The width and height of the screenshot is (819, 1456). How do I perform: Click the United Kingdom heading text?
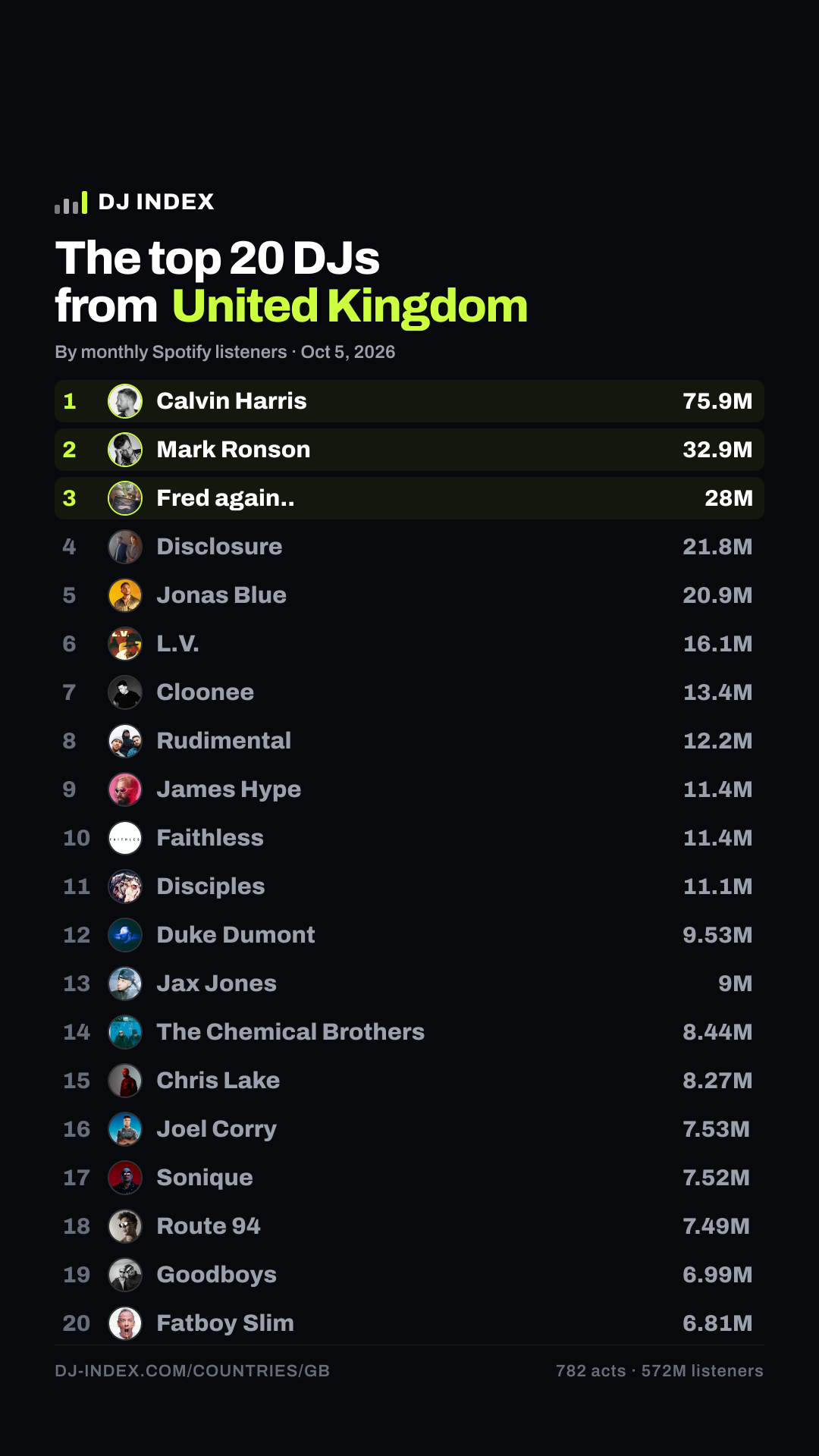point(350,306)
